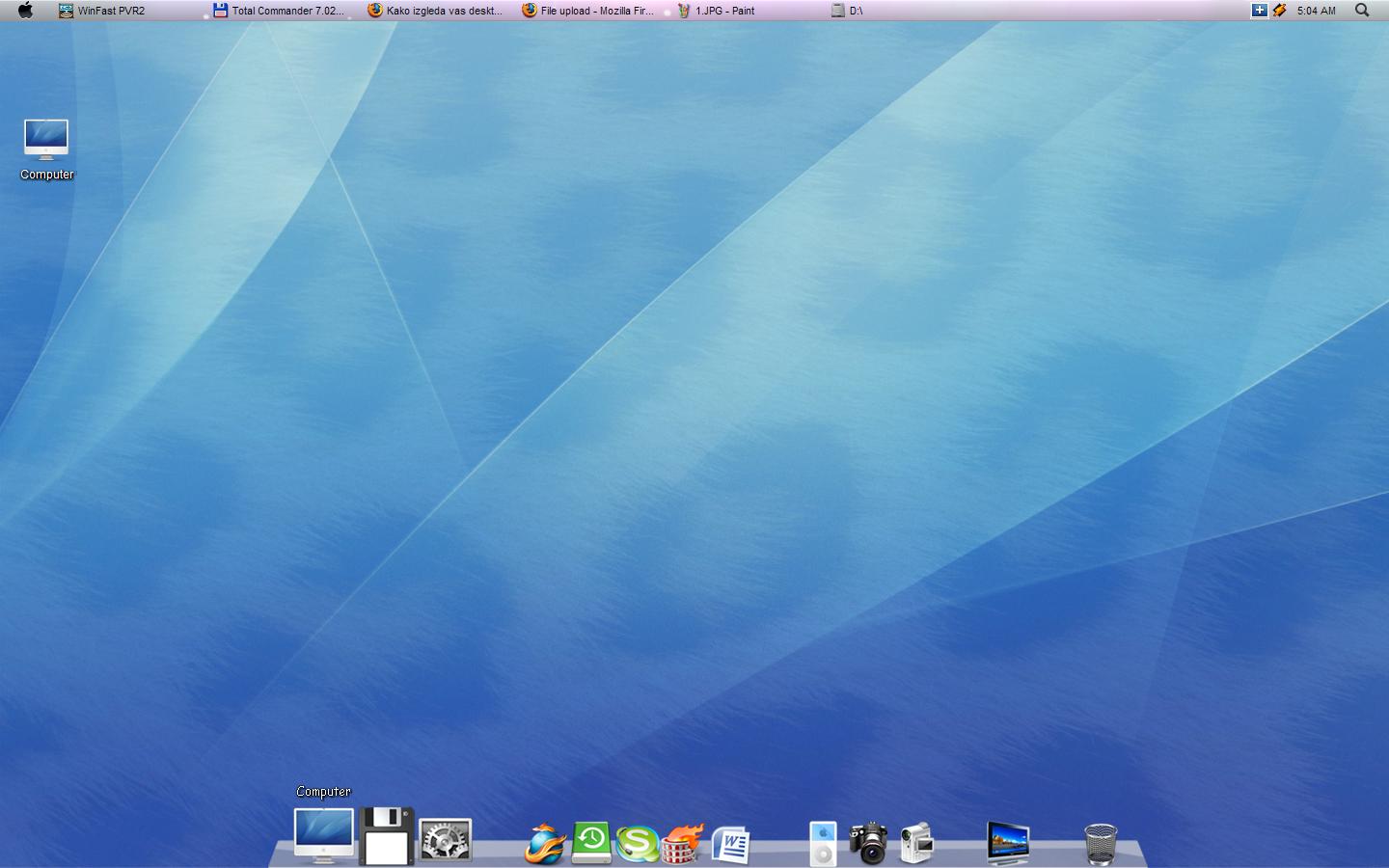Open the gear settings dock icon
This screenshot has width=1389, height=868.
[446, 840]
